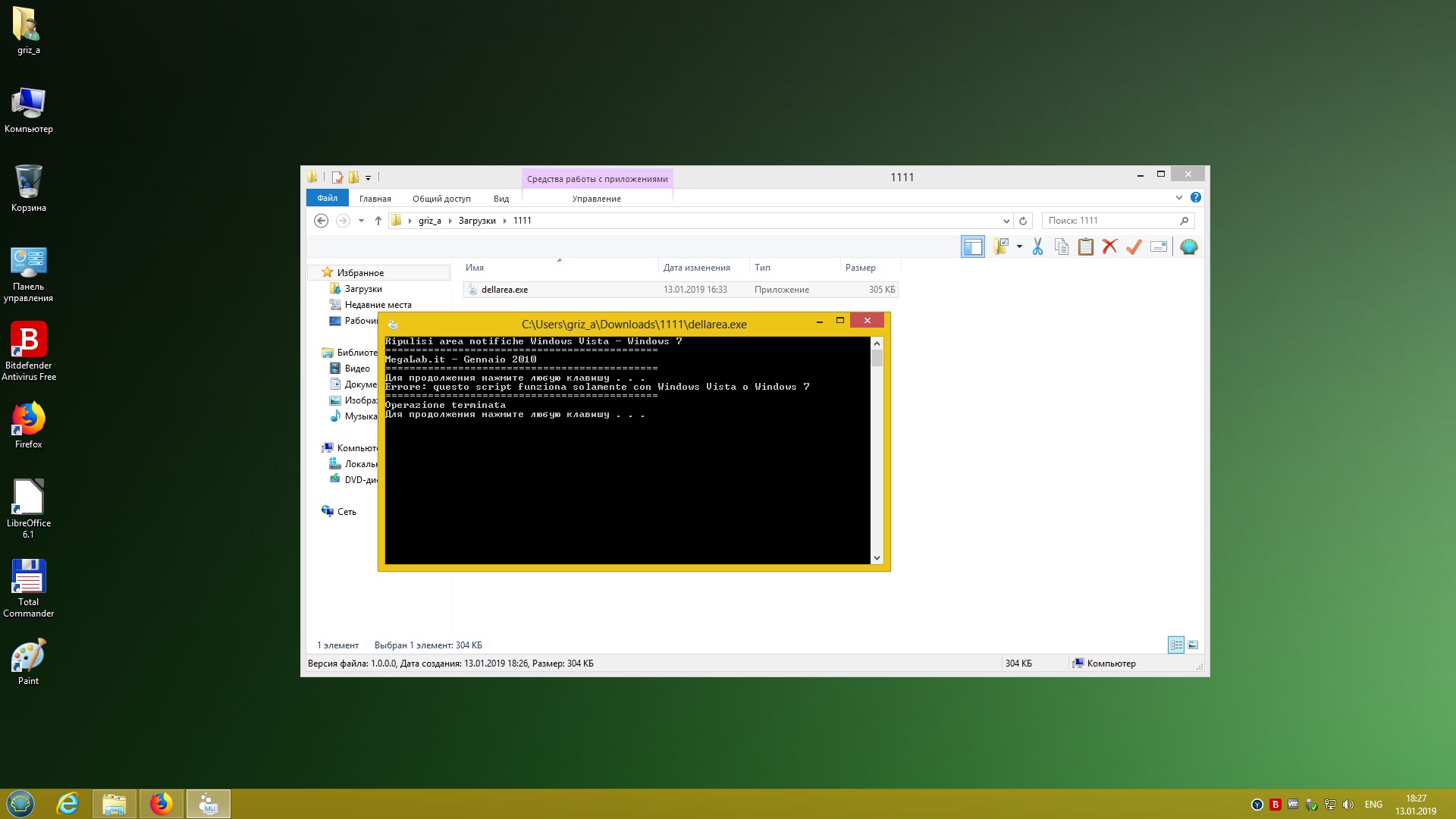1456x819 pixels.
Task: Click the Paste clipboard icon
Action: pos(1086,246)
